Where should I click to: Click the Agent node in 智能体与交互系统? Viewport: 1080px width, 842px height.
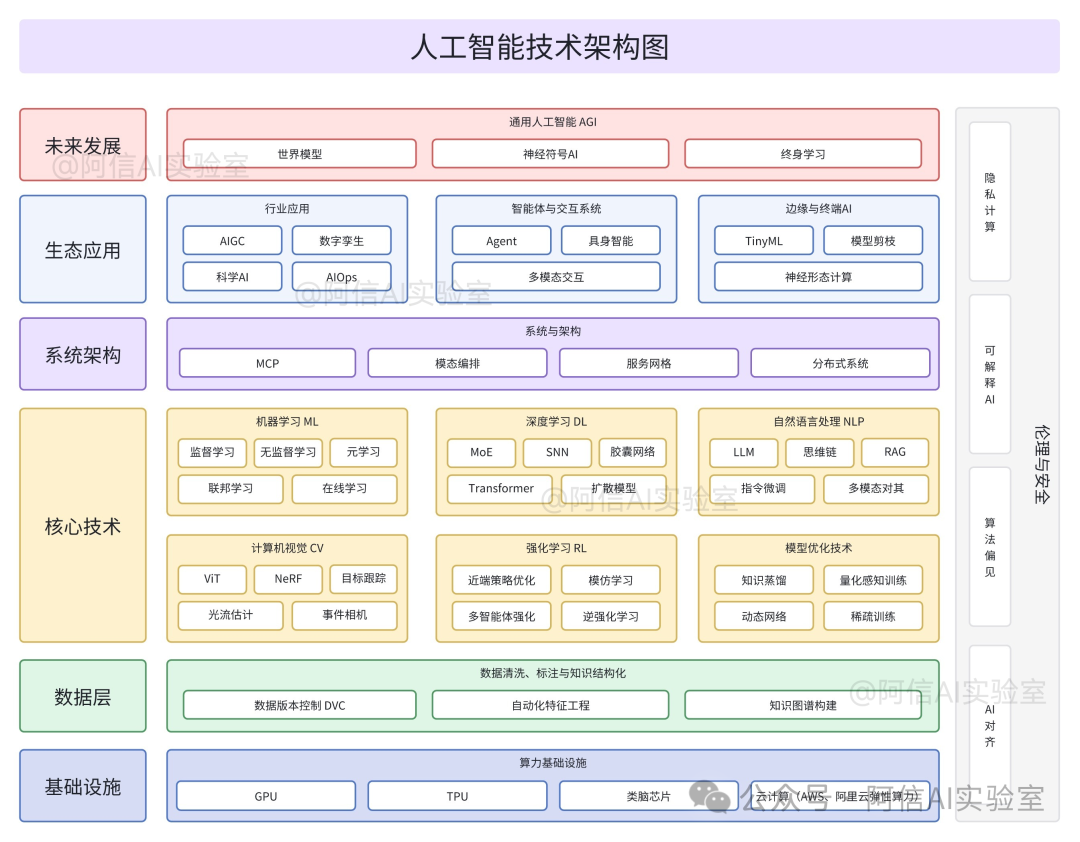pos(500,240)
